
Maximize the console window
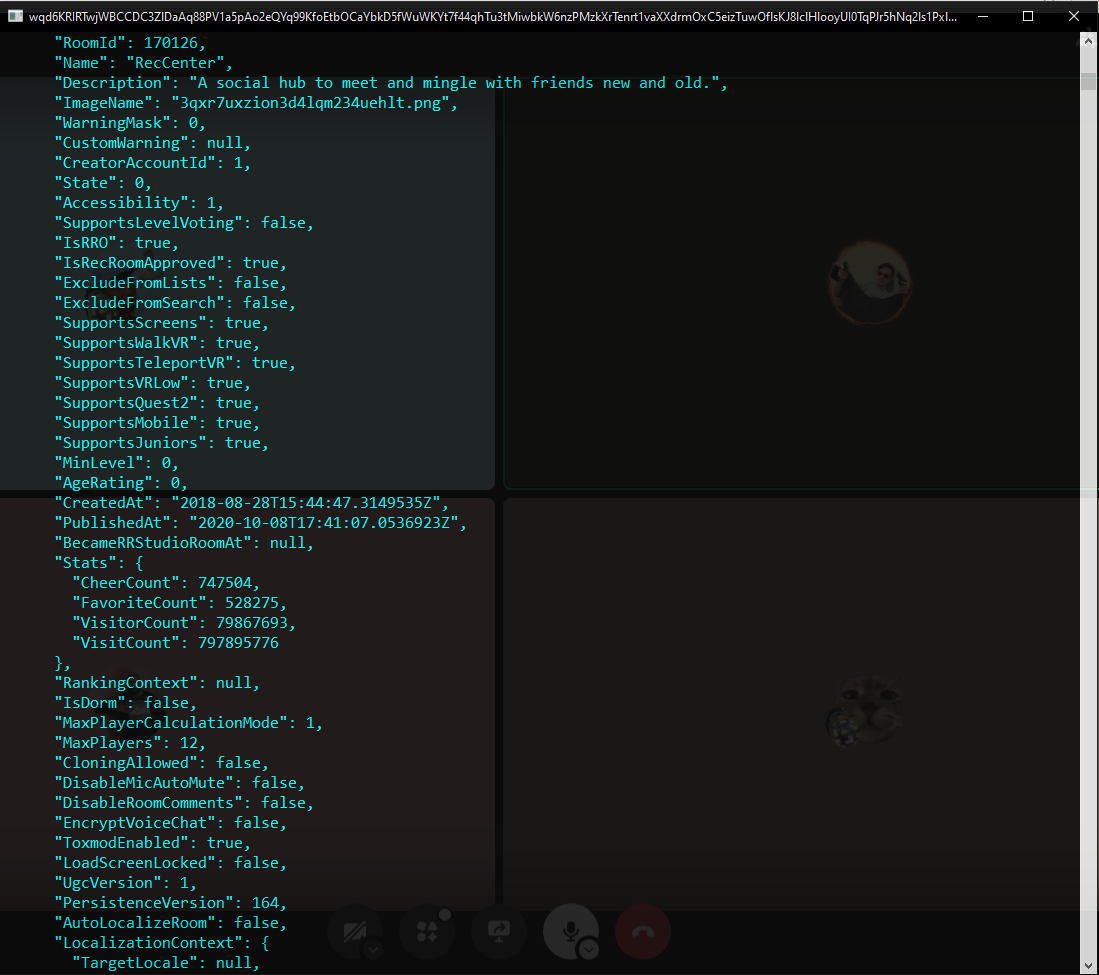click(x=1027, y=16)
